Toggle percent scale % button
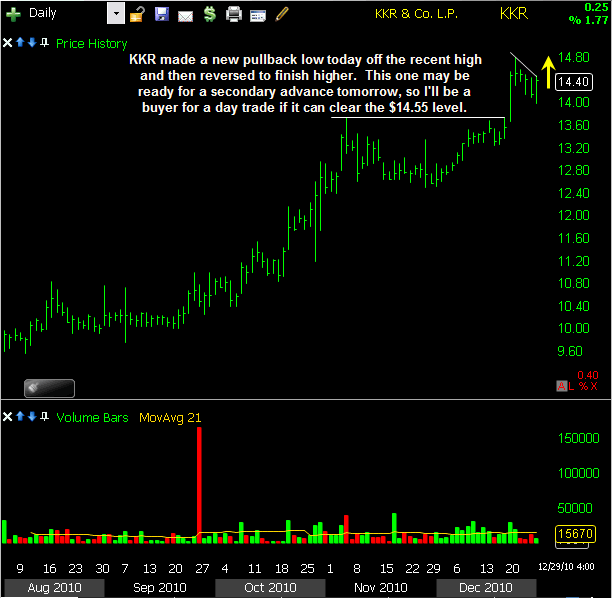Image resolution: width=612 pixels, height=598 pixels. (x=583, y=386)
